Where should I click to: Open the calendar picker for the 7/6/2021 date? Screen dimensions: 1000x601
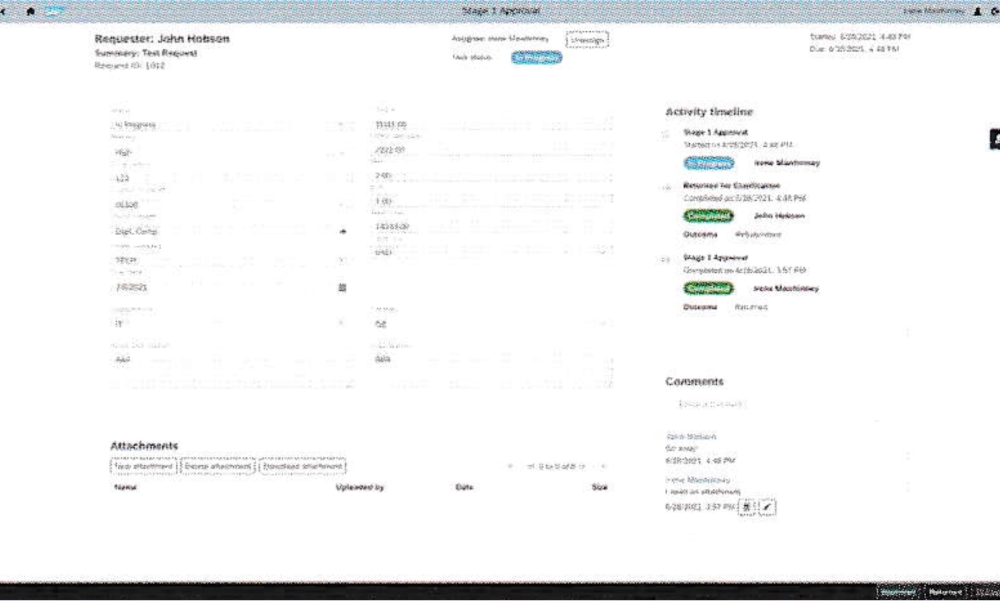343,287
